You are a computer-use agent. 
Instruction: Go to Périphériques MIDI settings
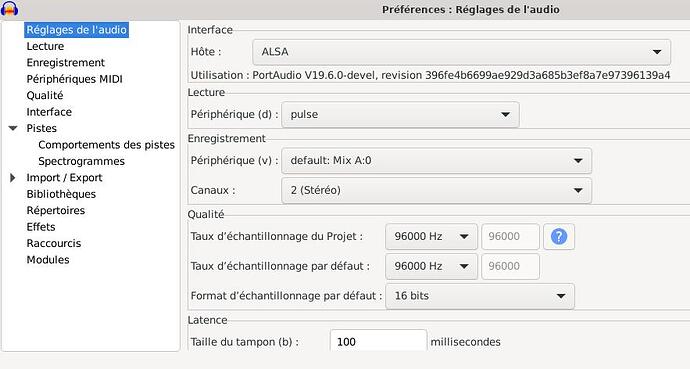pos(74,79)
